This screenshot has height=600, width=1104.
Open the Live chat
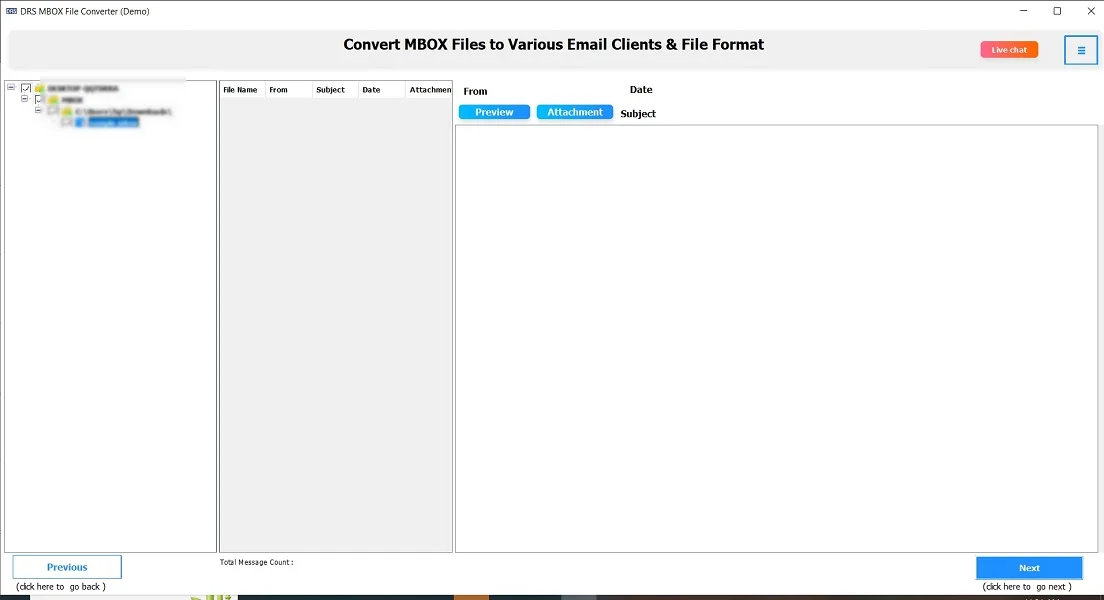[1009, 50]
